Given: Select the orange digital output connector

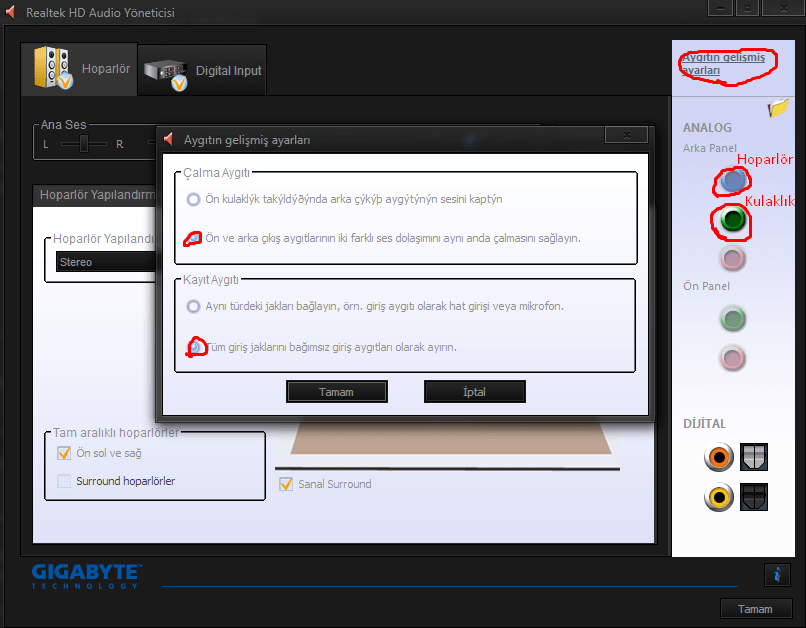Looking at the screenshot, I should pyautogui.click(x=718, y=457).
